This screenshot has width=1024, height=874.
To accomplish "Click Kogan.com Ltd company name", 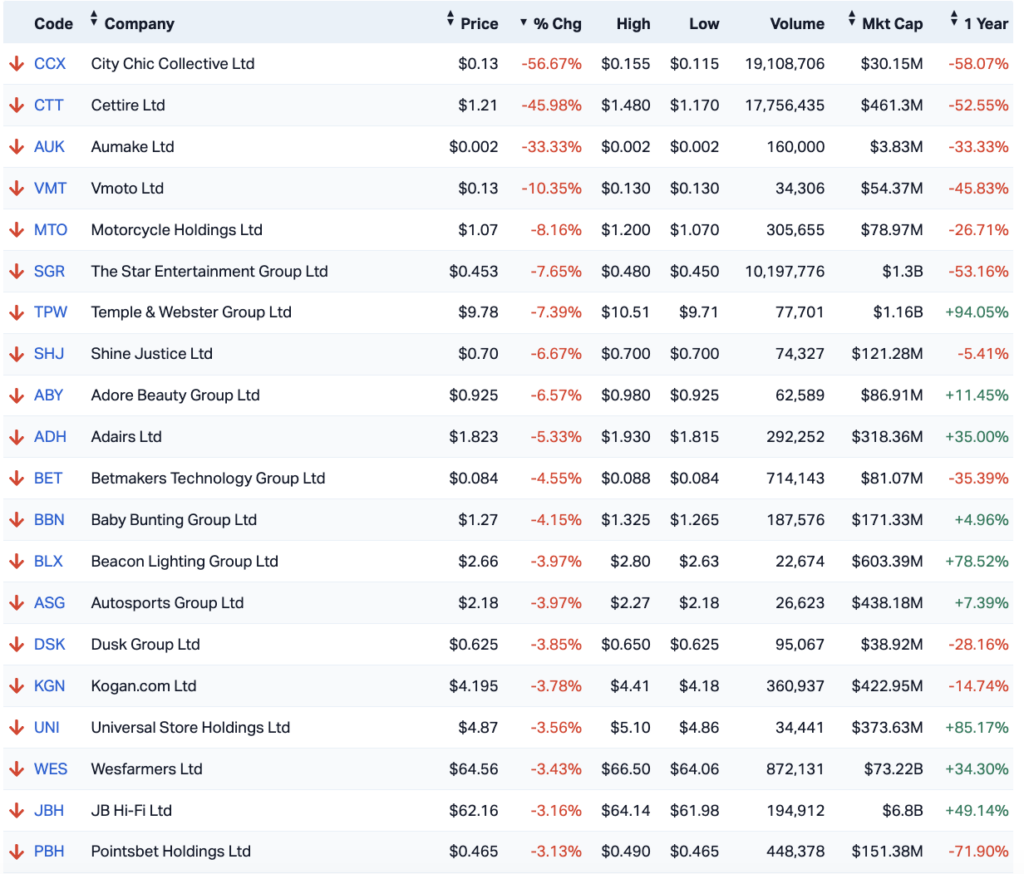I will tap(143, 686).
